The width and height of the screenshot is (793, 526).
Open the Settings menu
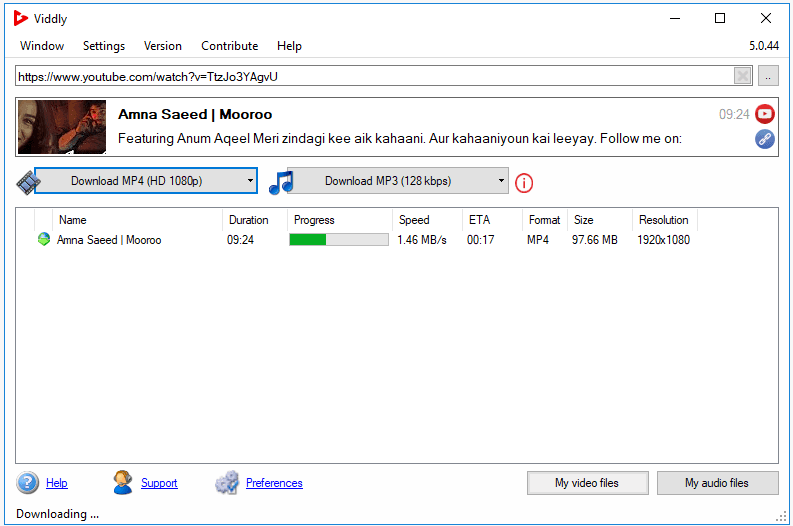(104, 46)
